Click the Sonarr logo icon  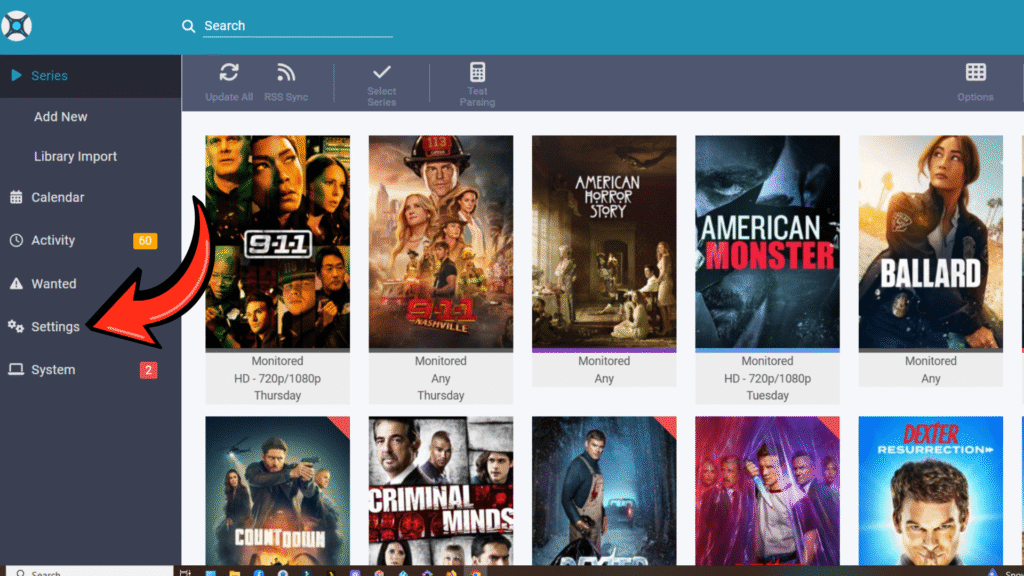[16, 26]
